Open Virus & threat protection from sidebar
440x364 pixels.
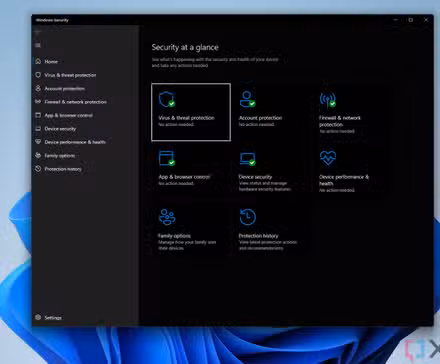tap(70, 75)
